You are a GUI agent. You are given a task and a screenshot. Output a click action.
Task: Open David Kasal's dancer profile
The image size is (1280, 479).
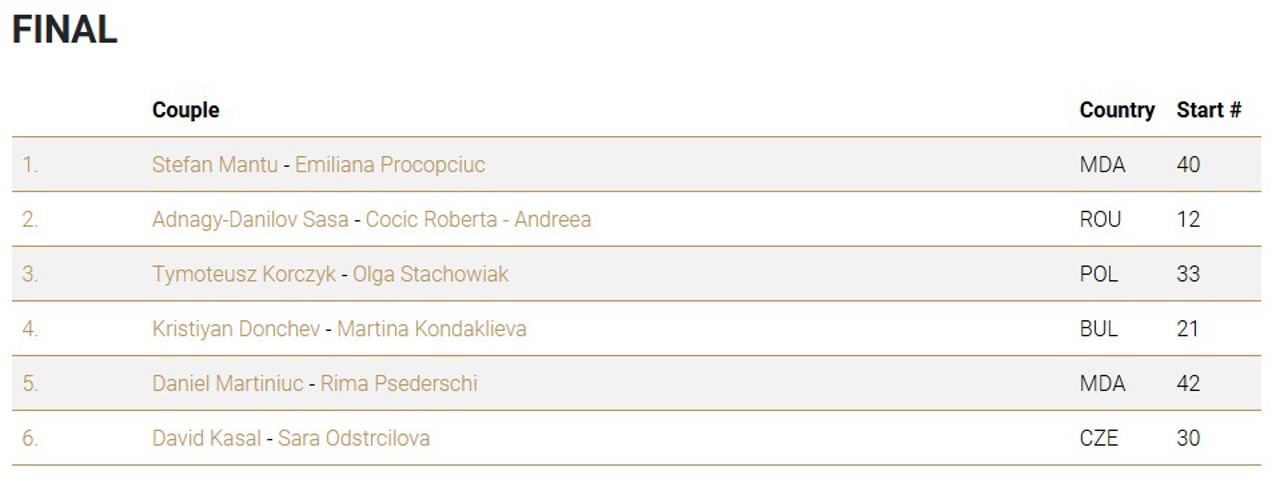click(206, 438)
